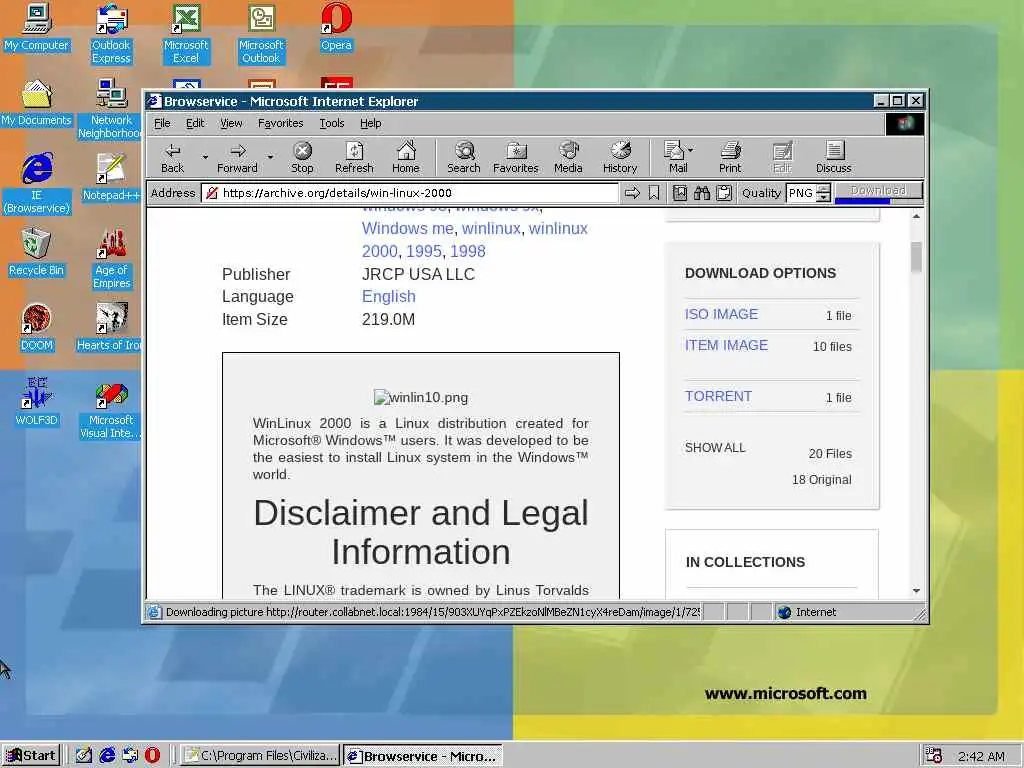Viewport: 1024px width, 768px height.
Task: Open the Favorites menu
Action: 280,123
